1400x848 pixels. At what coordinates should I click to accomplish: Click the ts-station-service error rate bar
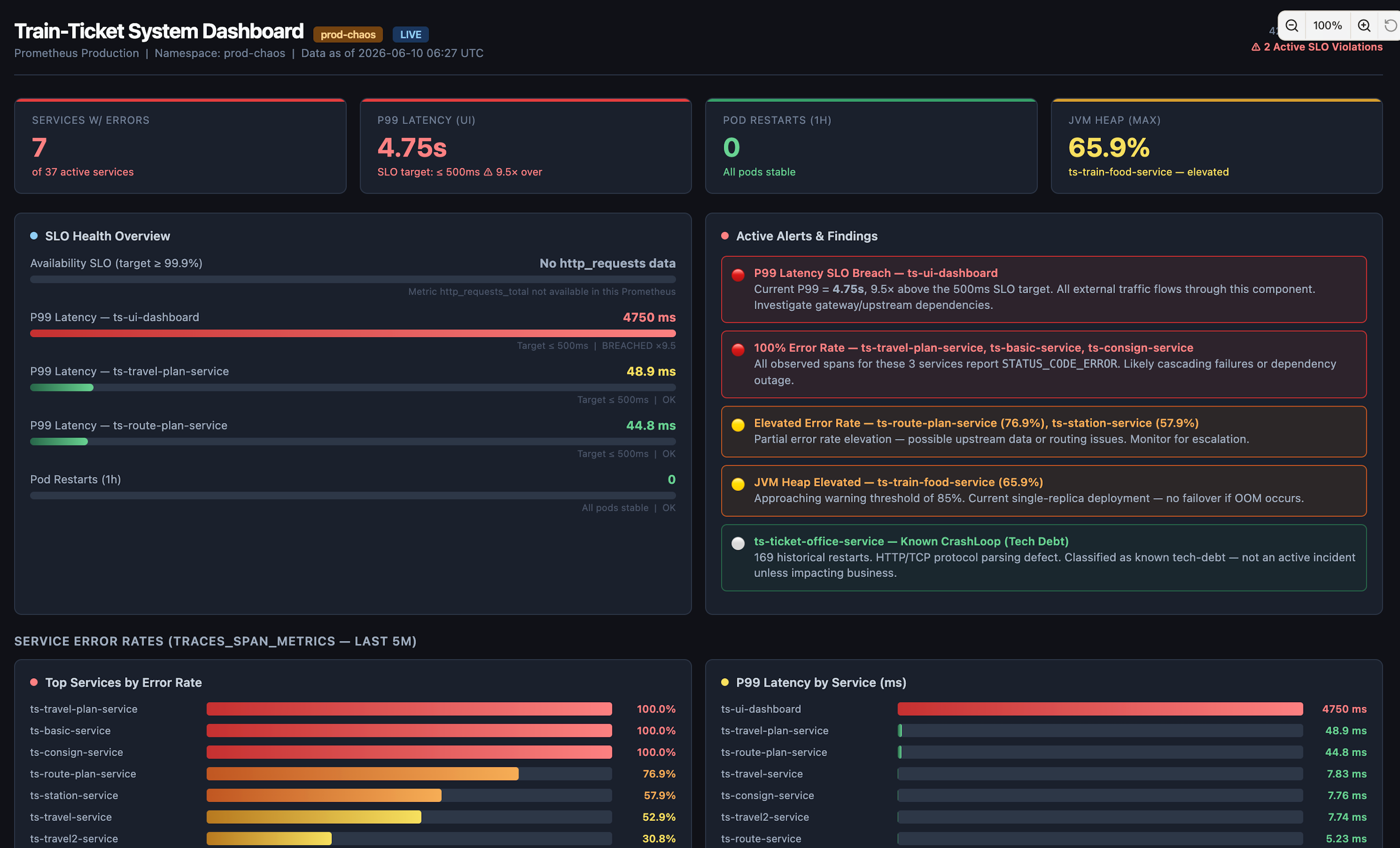[x=409, y=795]
